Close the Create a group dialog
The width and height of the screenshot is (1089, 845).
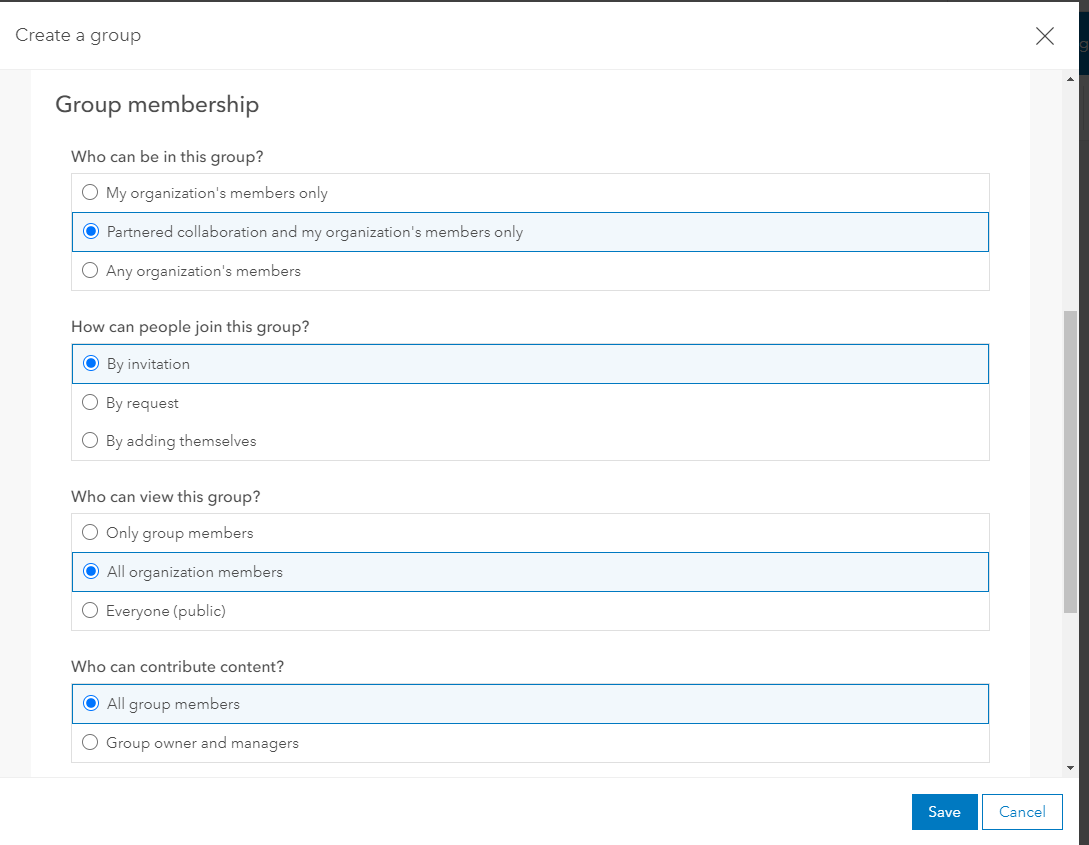point(1045,36)
